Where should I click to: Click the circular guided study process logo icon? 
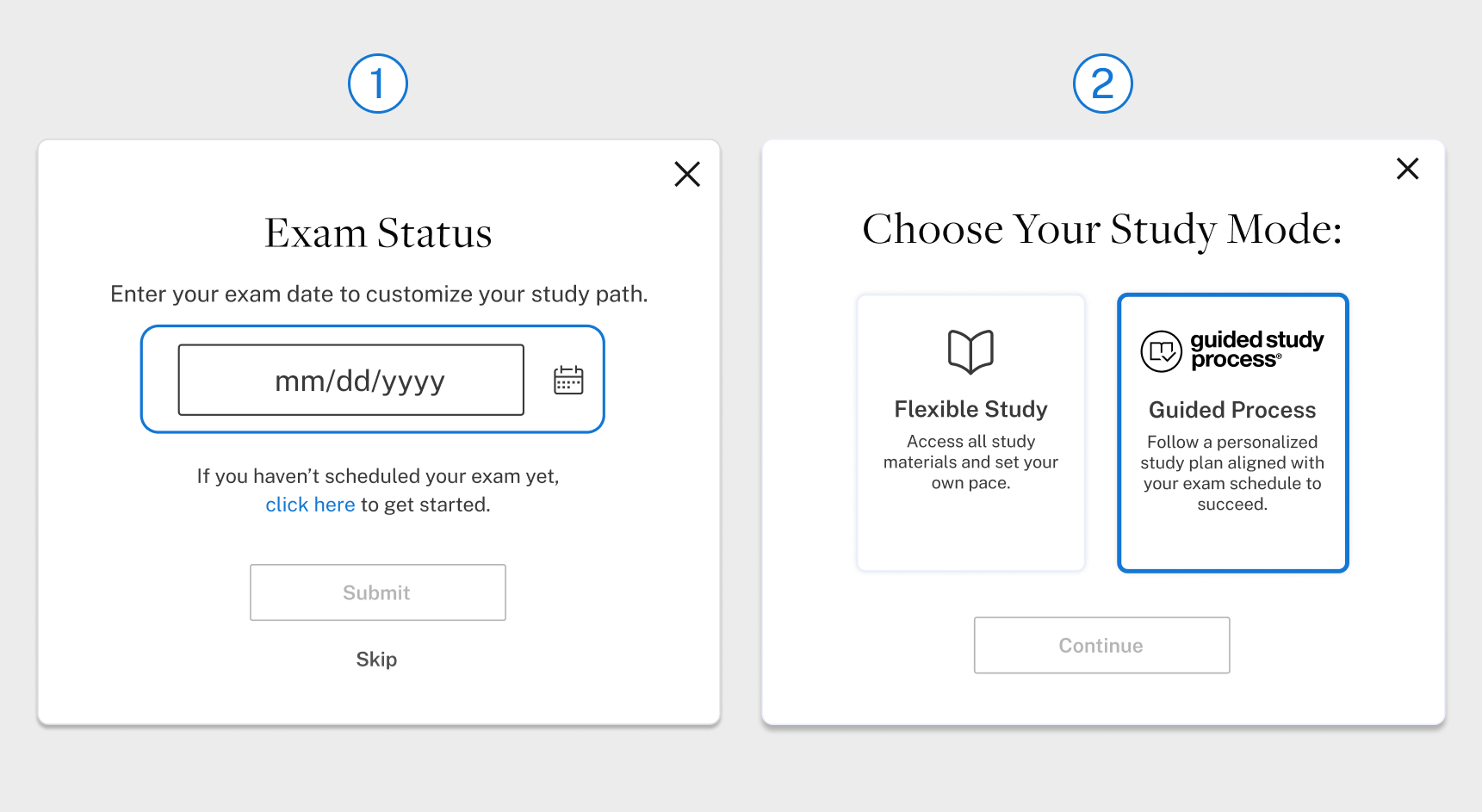click(x=1161, y=351)
